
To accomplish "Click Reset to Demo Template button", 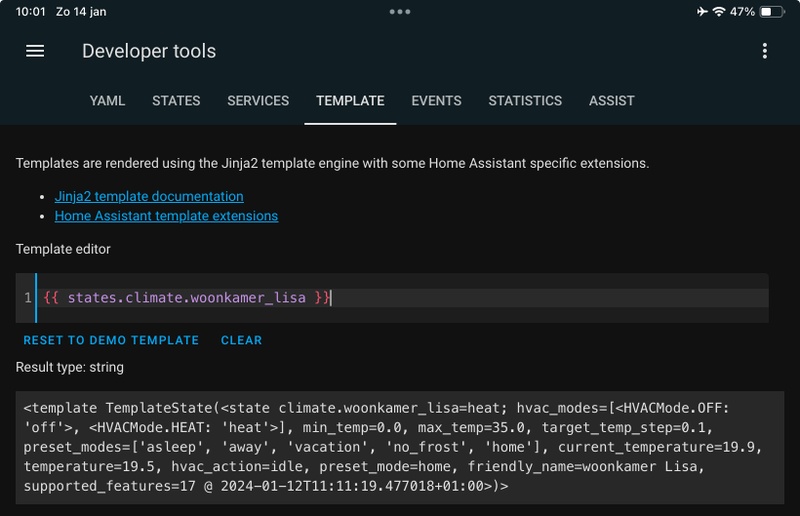I will coord(111,340).
